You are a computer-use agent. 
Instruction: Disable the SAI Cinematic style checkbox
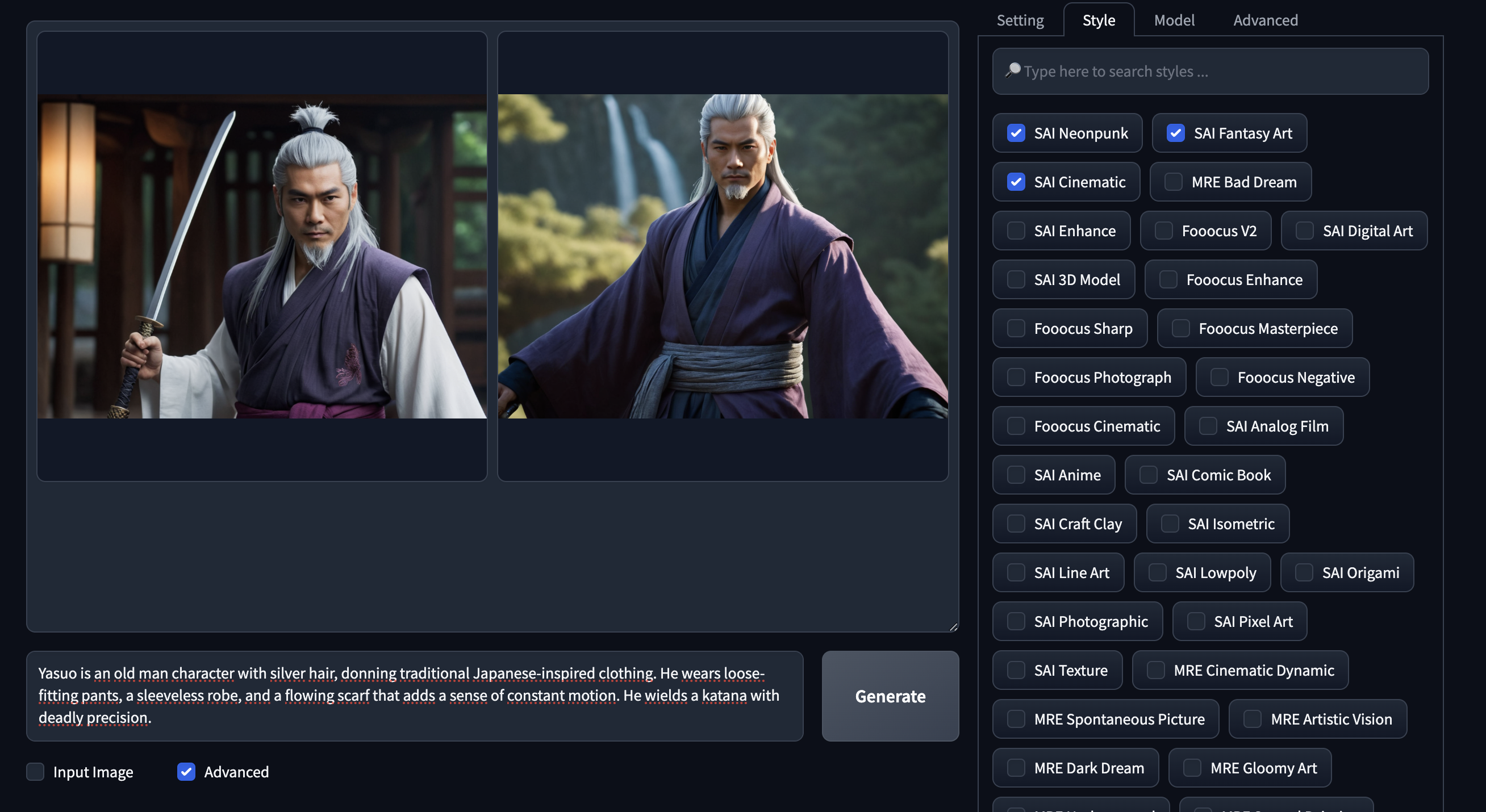click(x=1016, y=182)
